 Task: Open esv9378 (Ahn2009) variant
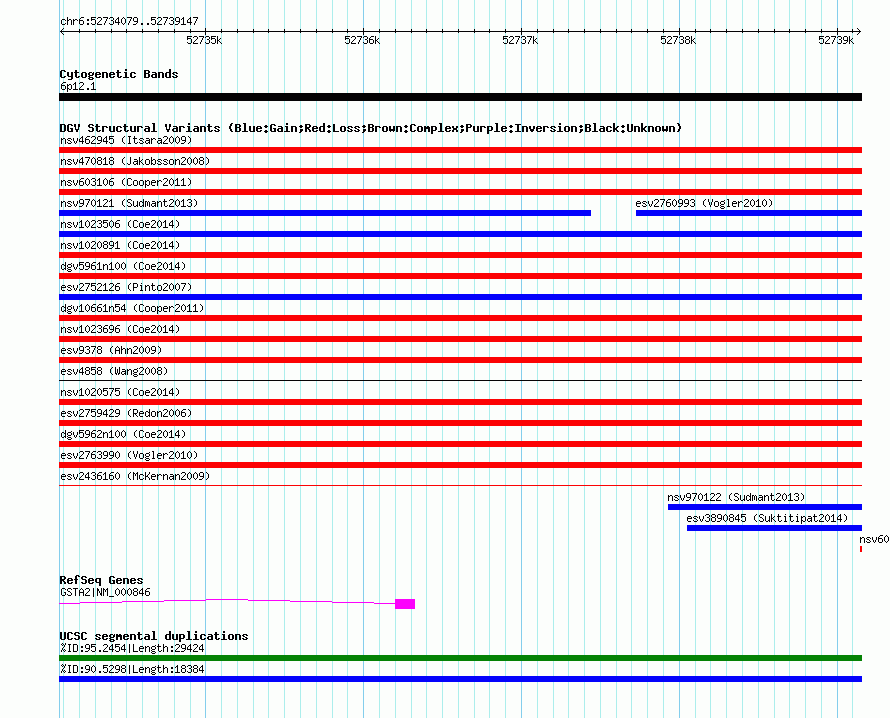pos(111,350)
